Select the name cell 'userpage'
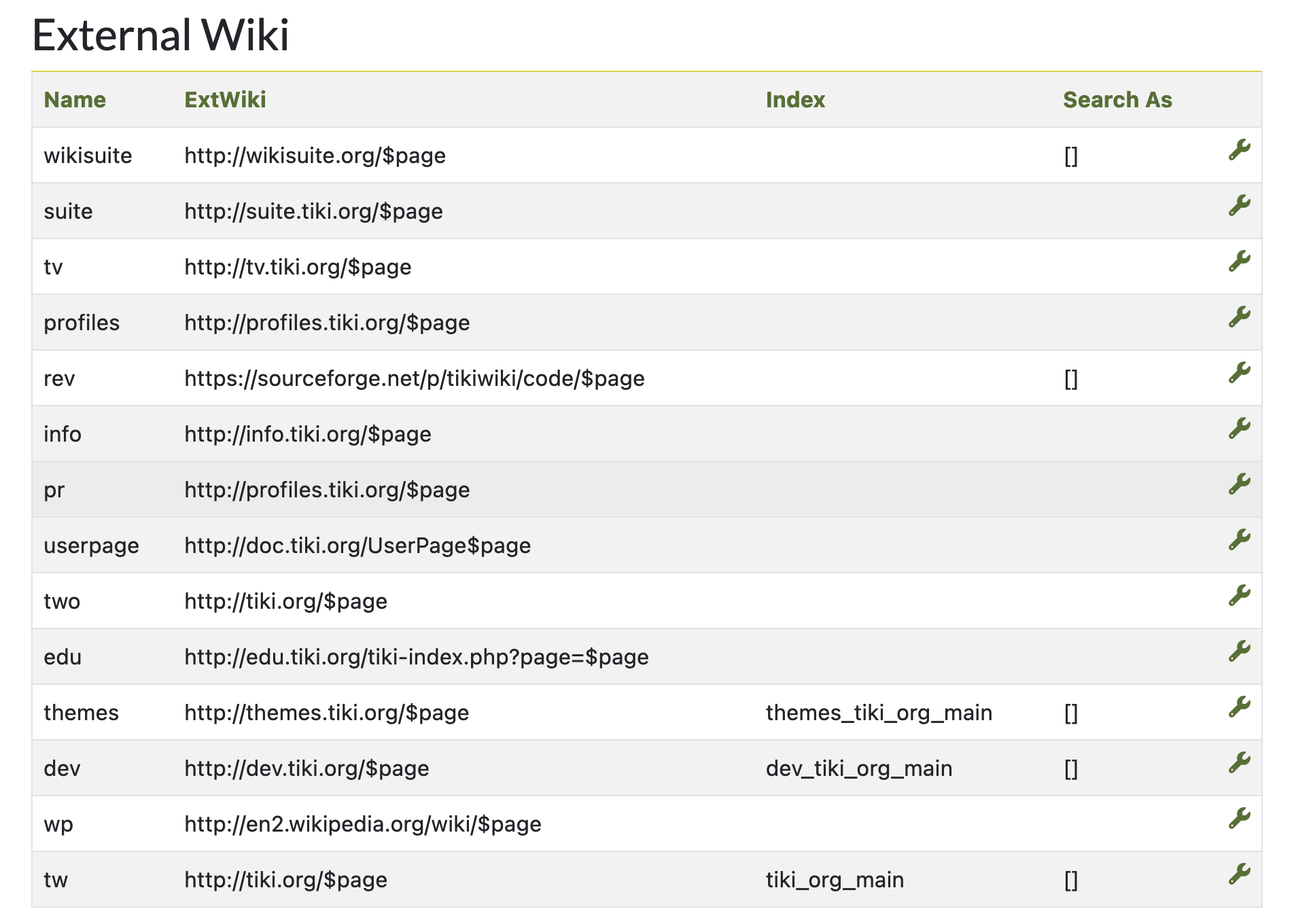1294x924 pixels. pyautogui.click(x=91, y=546)
